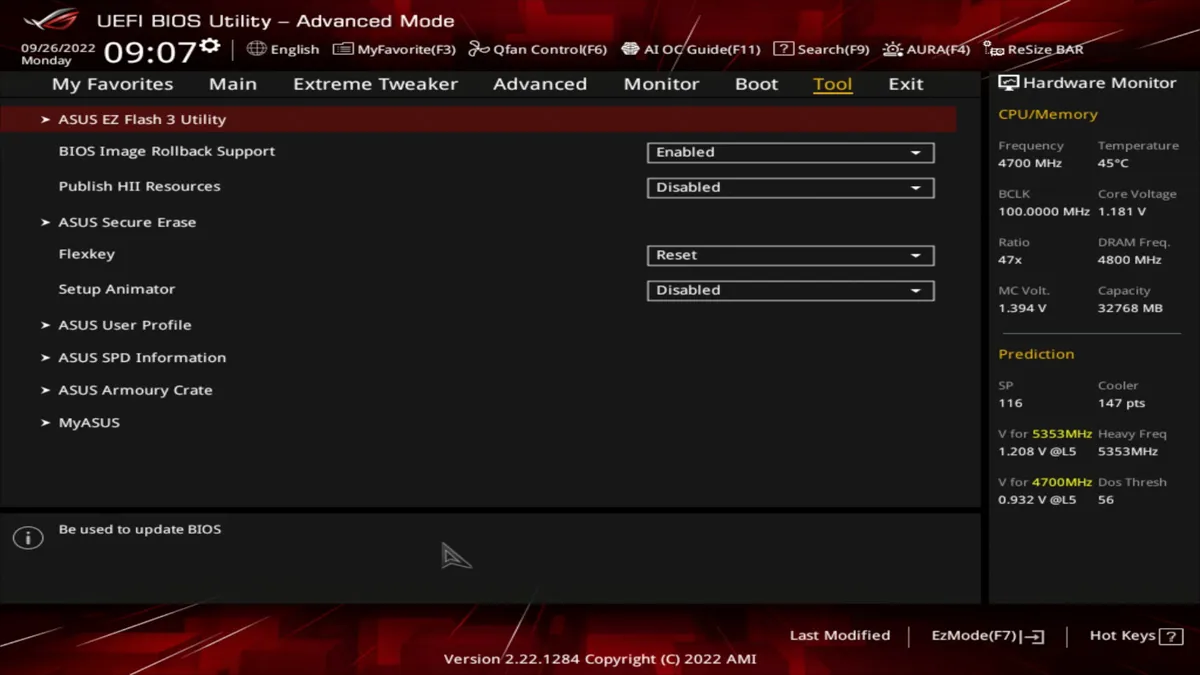Click the Frequency 4700 MHz value
Screen dimensions: 1200x675
[1030, 163]
